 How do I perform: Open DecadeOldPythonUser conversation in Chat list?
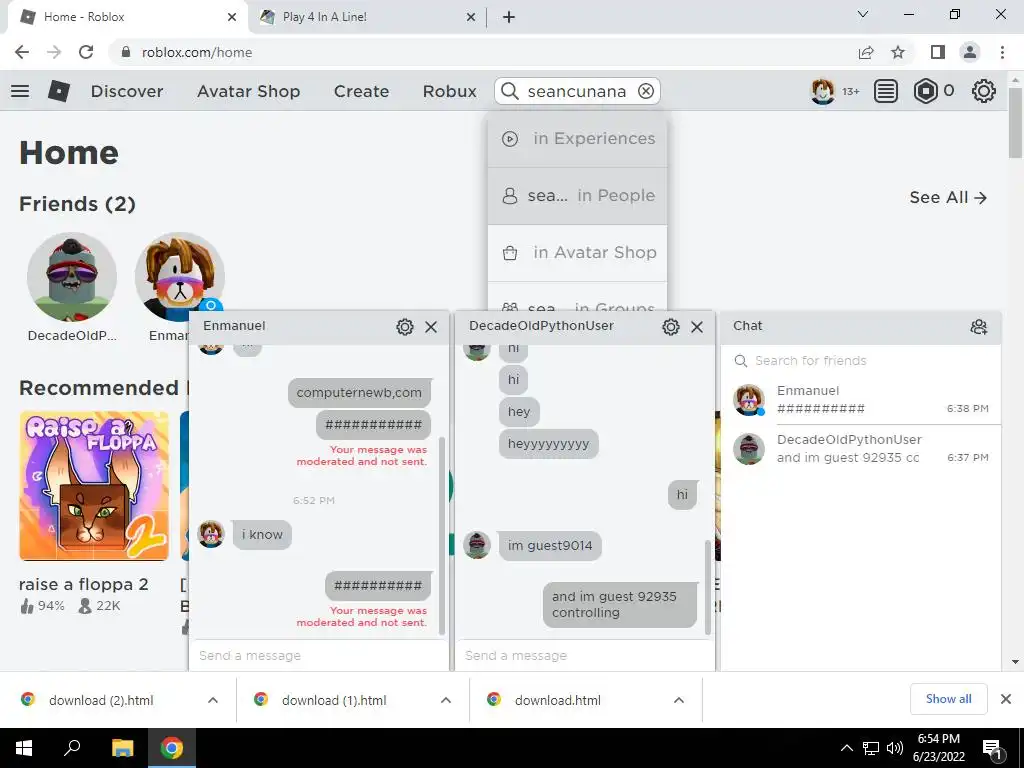(861, 449)
